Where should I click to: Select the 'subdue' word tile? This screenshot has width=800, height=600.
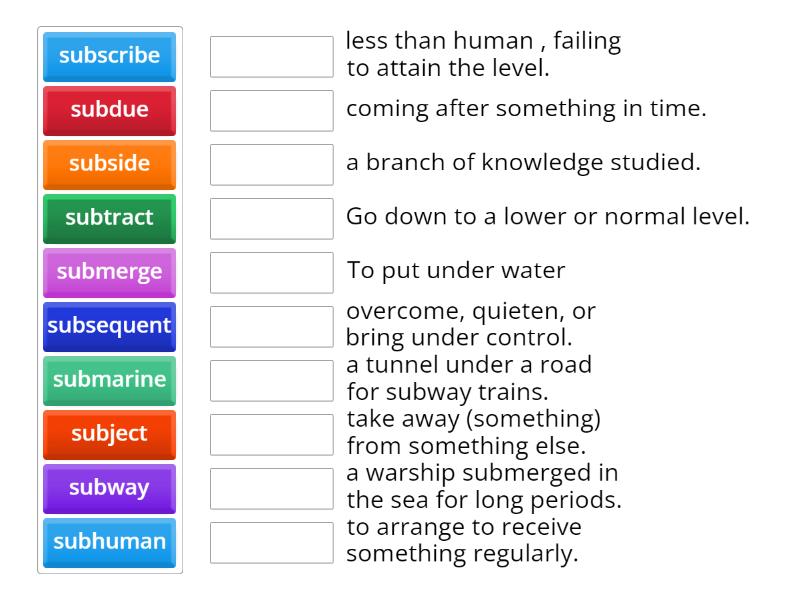[x=109, y=111]
